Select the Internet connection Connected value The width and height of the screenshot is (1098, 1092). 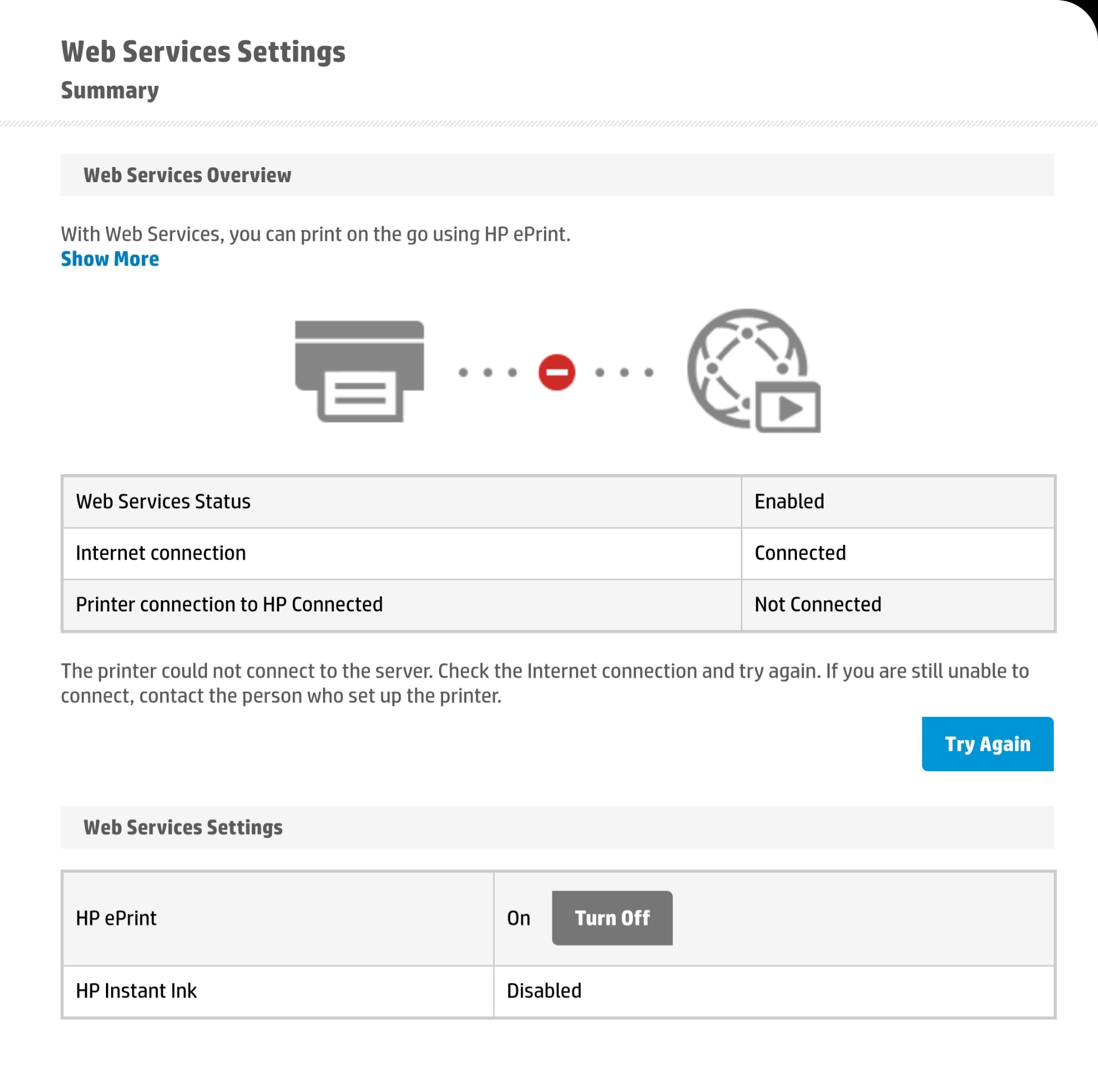click(x=800, y=553)
